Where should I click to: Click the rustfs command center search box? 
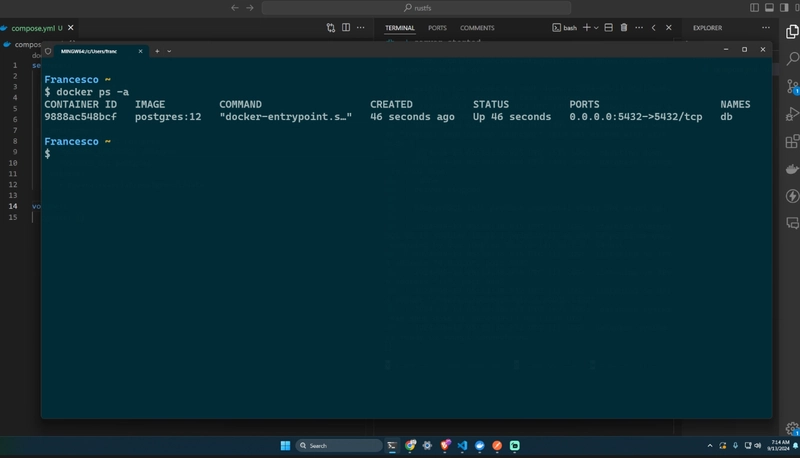(x=416, y=8)
